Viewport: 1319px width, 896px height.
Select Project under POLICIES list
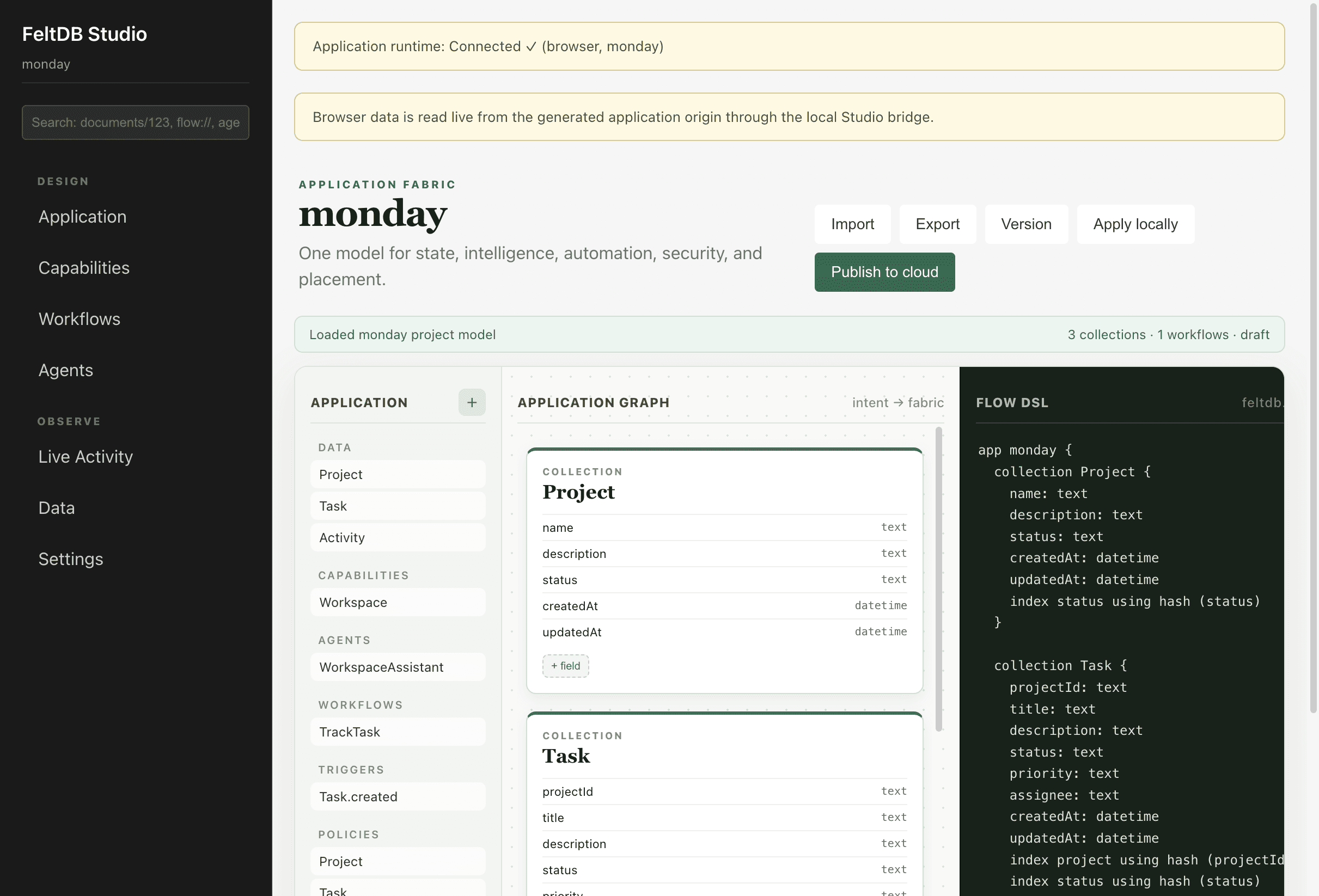398,861
